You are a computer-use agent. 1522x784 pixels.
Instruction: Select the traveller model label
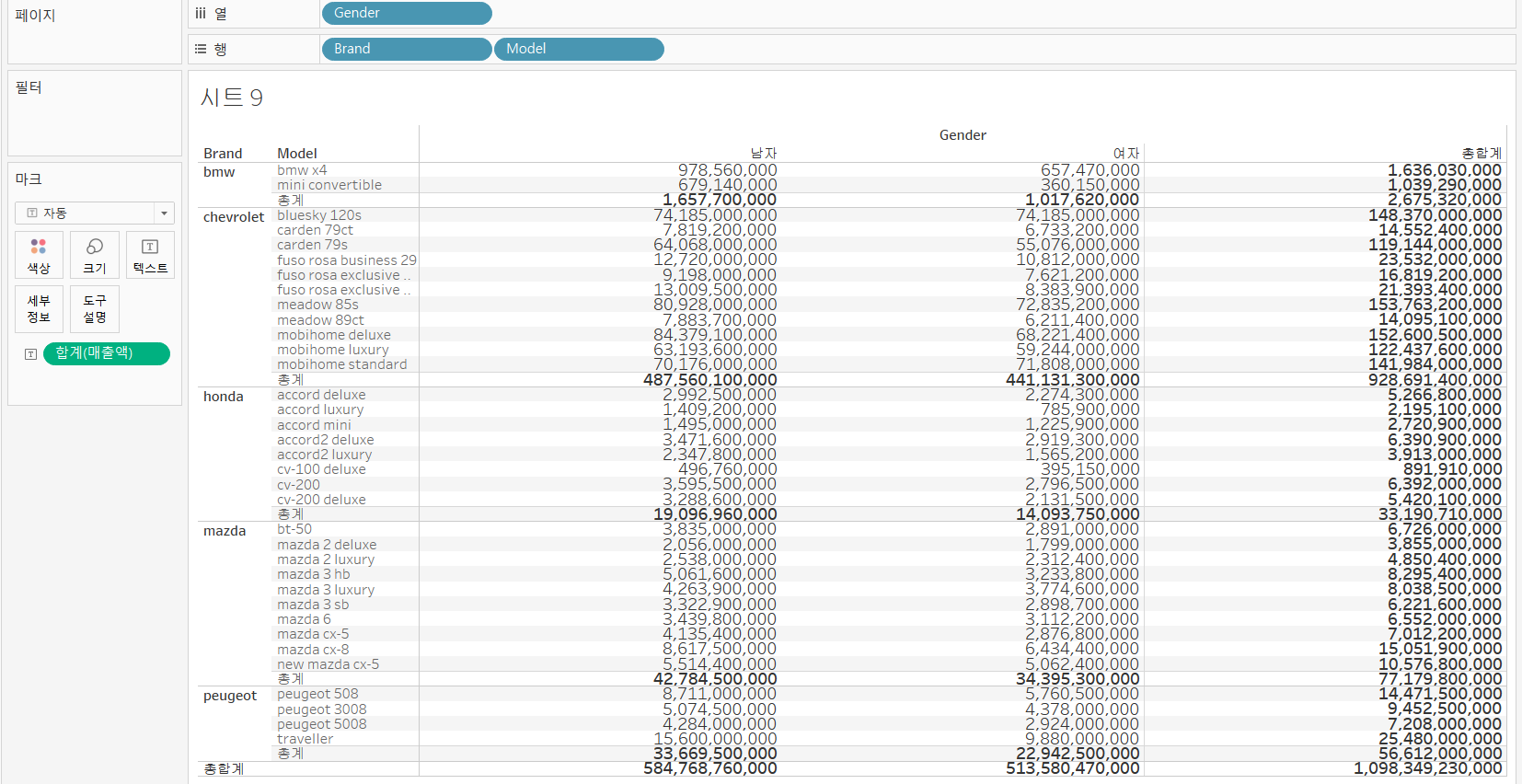click(x=306, y=739)
